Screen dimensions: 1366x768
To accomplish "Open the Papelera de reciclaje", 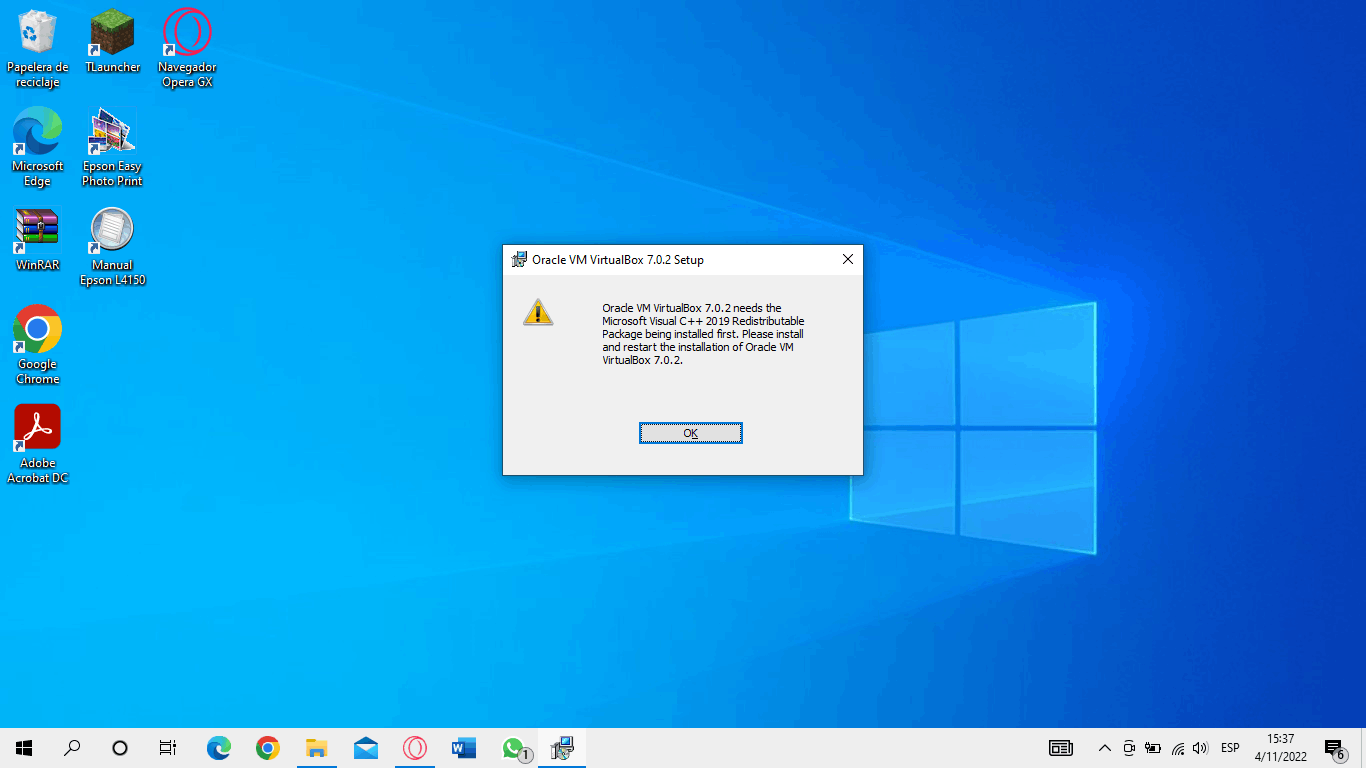I will [x=37, y=30].
